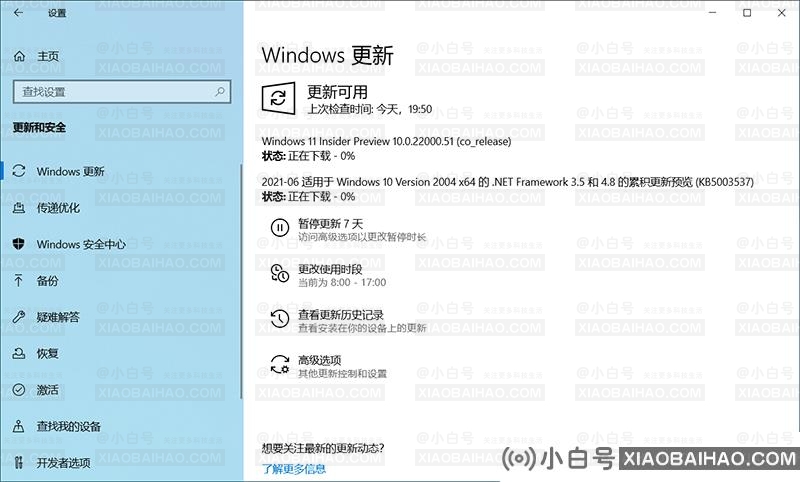800x482 pixels.
Task: Click the 疑难解答 wrench icon
Action: 19,317
